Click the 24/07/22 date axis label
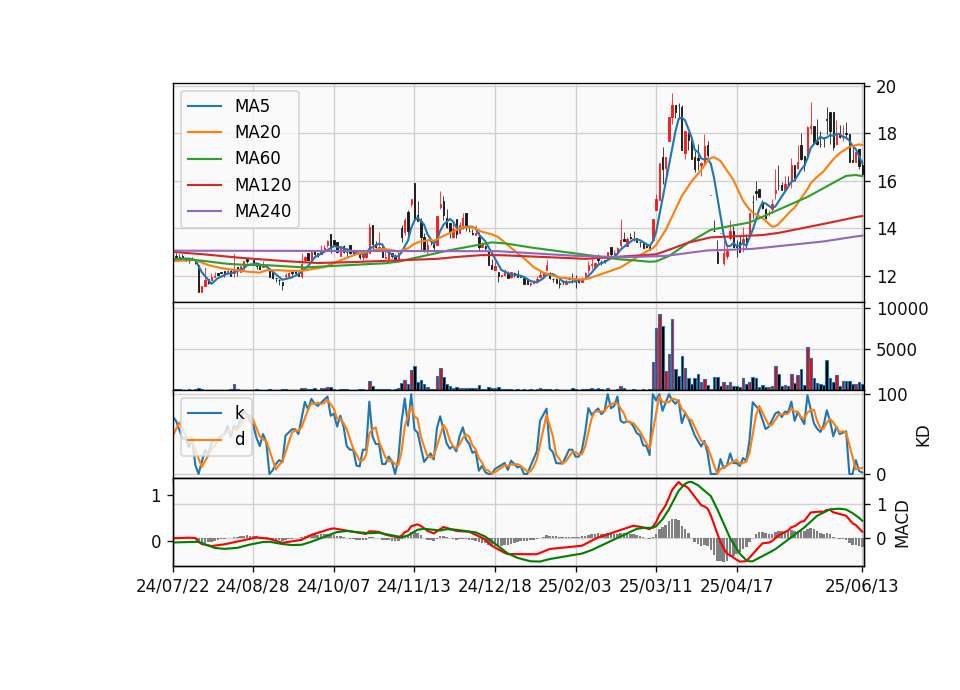 coord(173,586)
